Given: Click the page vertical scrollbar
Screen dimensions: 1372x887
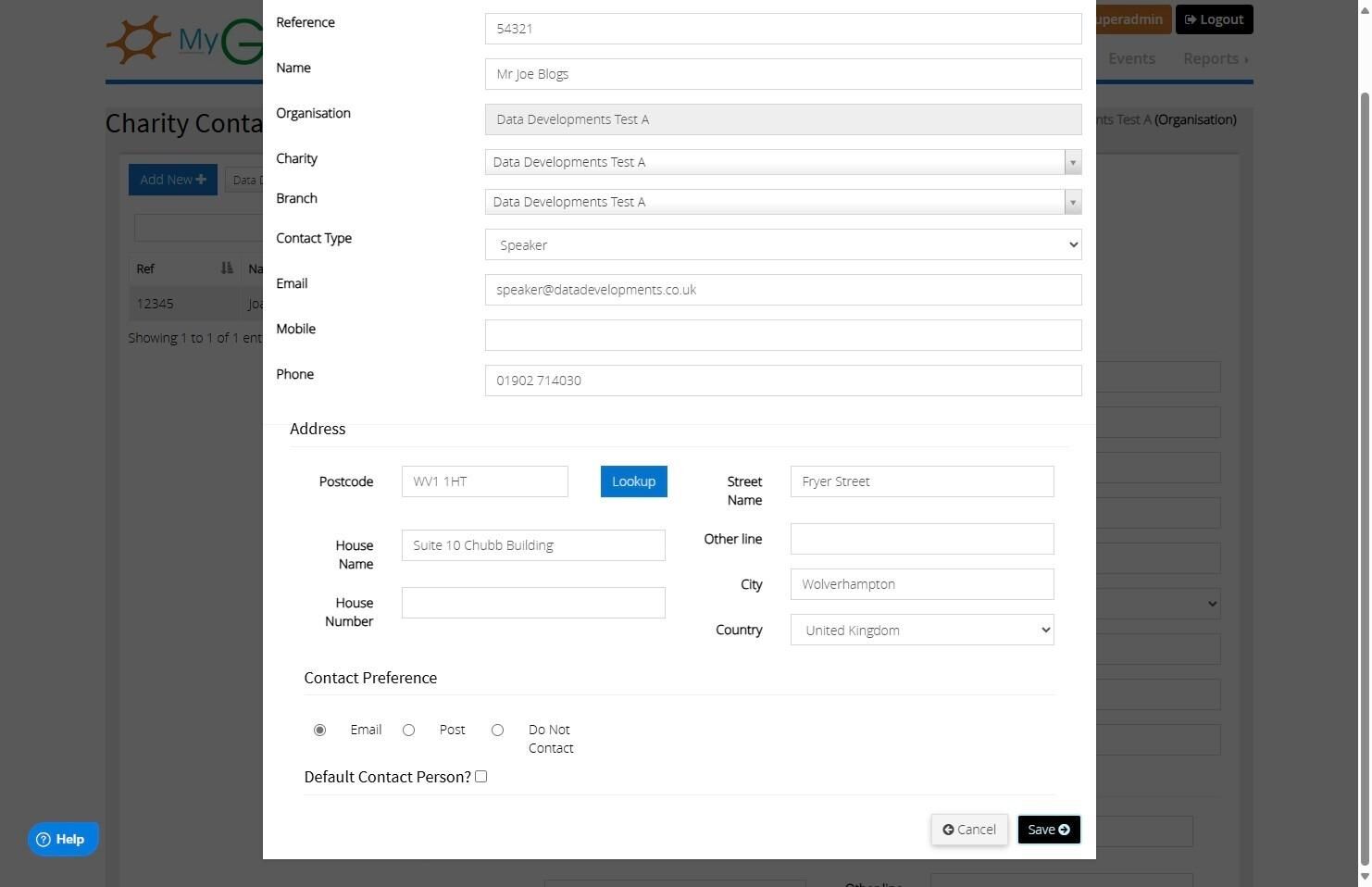Looking at the screenshot, I should [1364, 481].
